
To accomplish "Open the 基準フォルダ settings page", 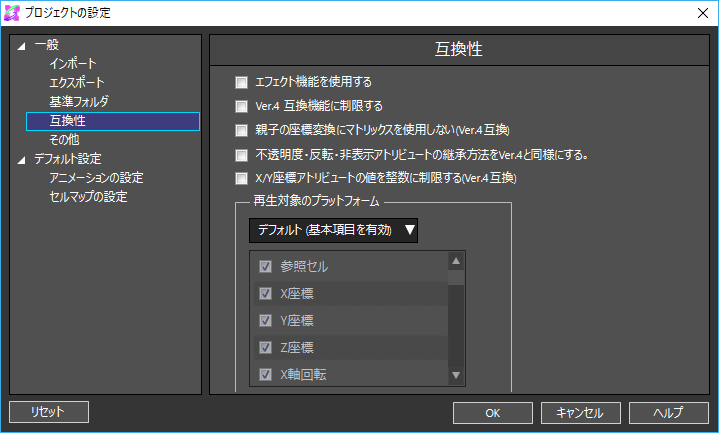I will [x=79, y=101].
